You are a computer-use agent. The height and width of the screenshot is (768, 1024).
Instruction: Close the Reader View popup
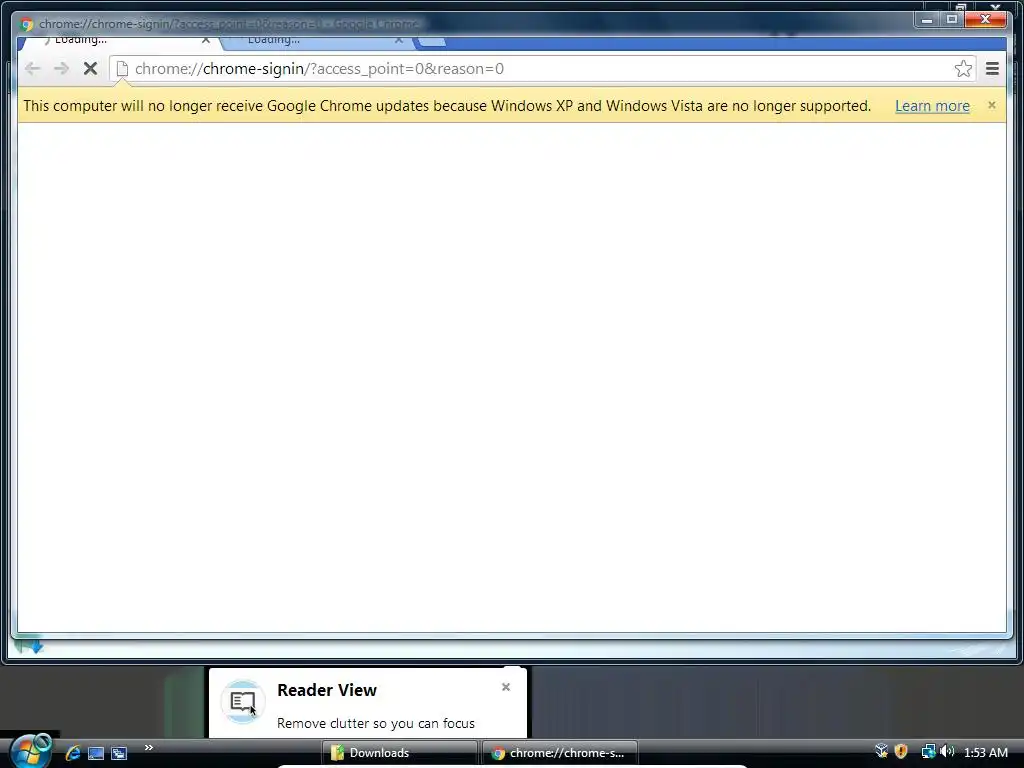[x=505, y=687]
